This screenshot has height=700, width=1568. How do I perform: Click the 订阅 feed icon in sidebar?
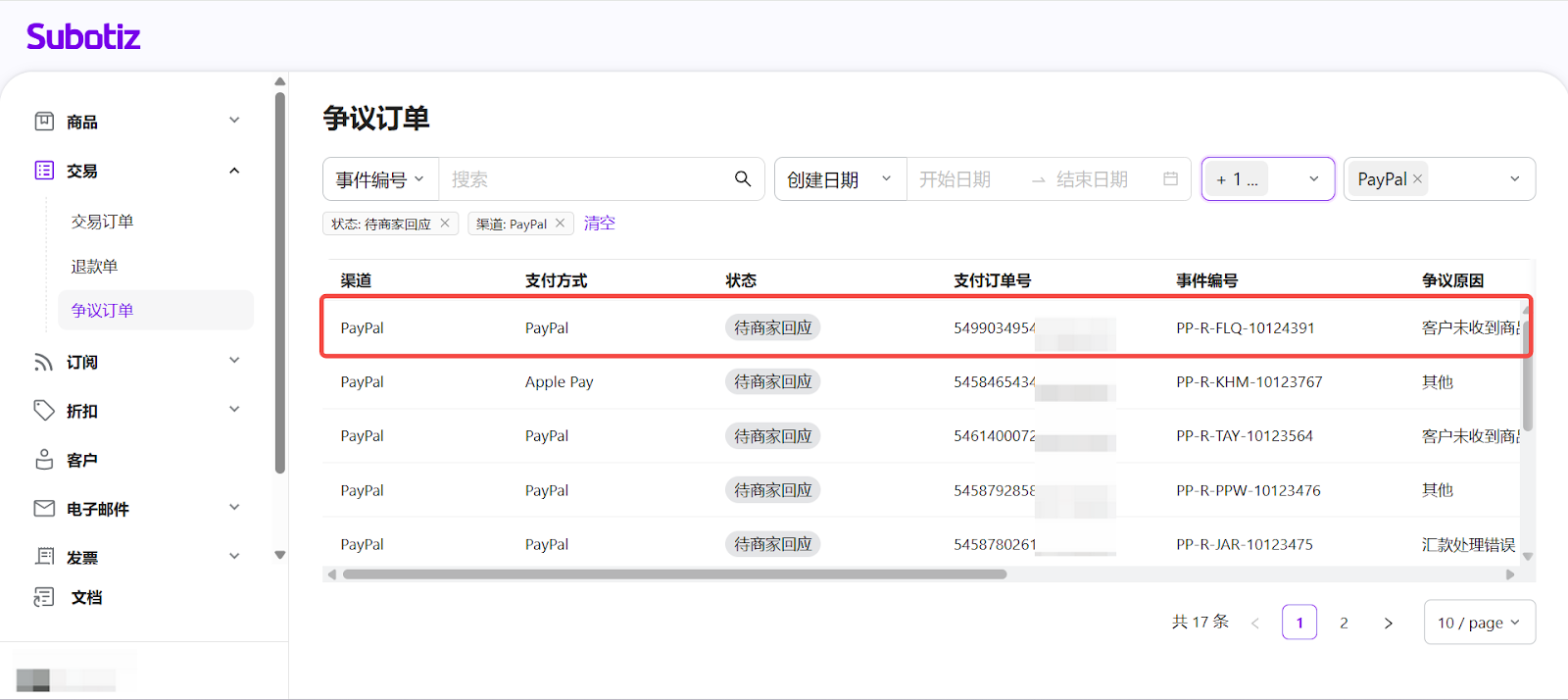(x=44, y=362)
